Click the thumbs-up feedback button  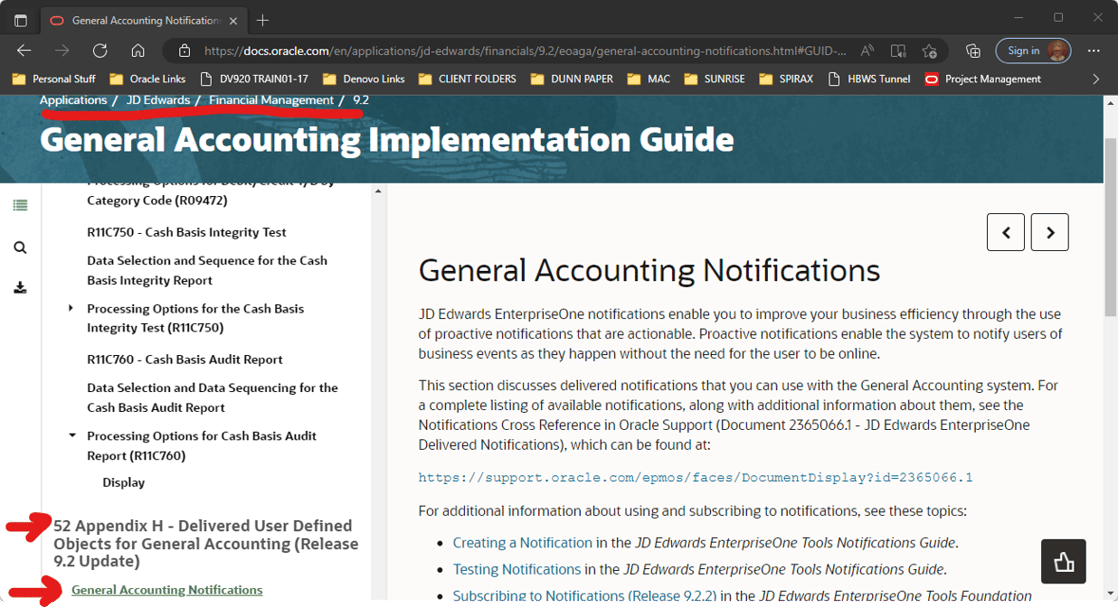[1064, 561]
